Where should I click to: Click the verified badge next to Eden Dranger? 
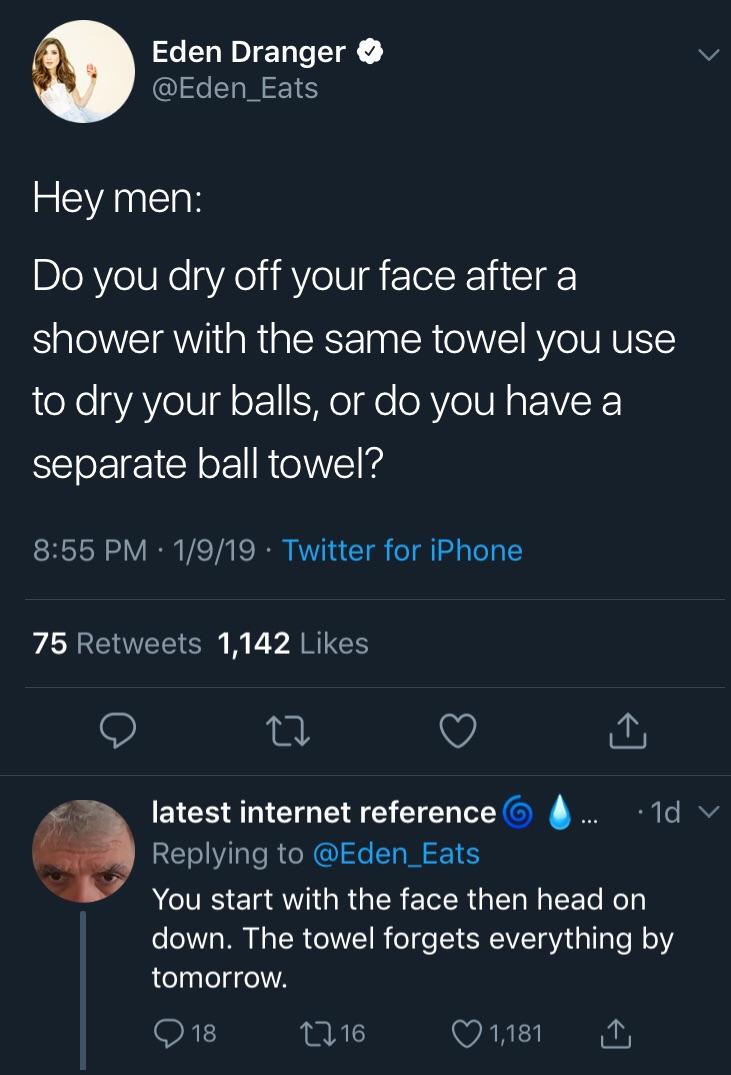(370, 51)
